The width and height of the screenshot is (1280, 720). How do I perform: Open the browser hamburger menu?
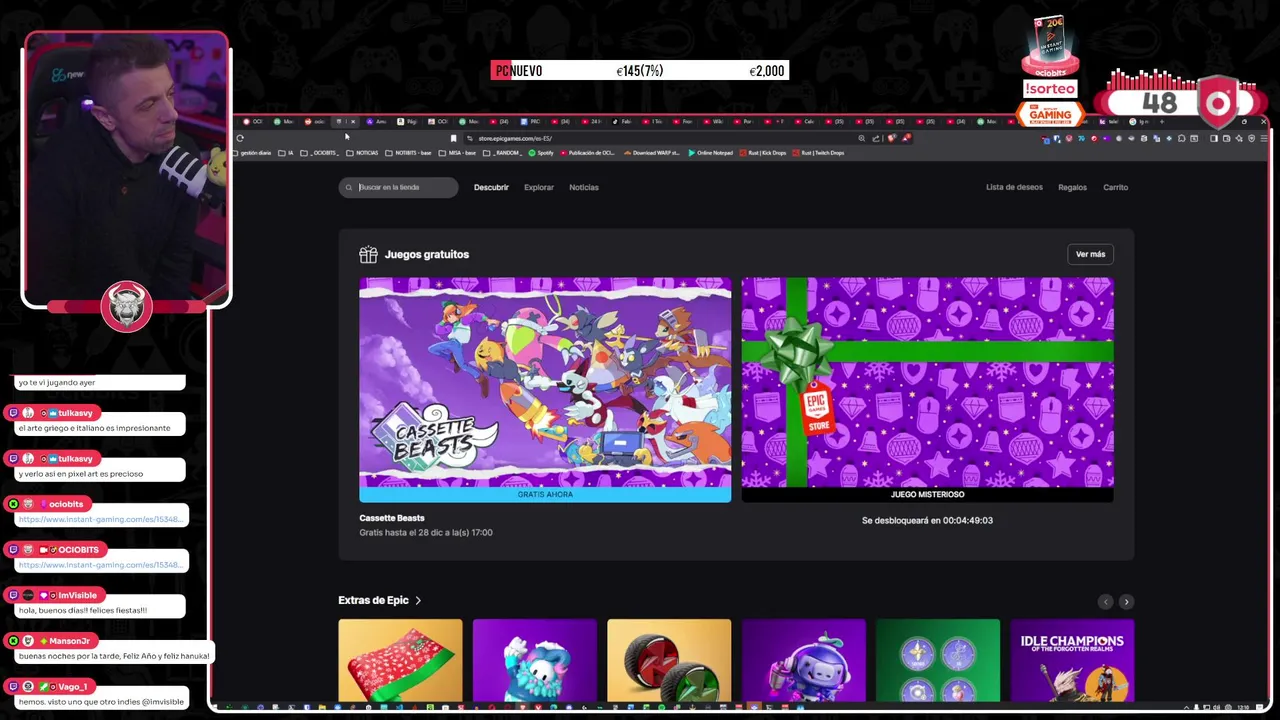point(1264,138)
